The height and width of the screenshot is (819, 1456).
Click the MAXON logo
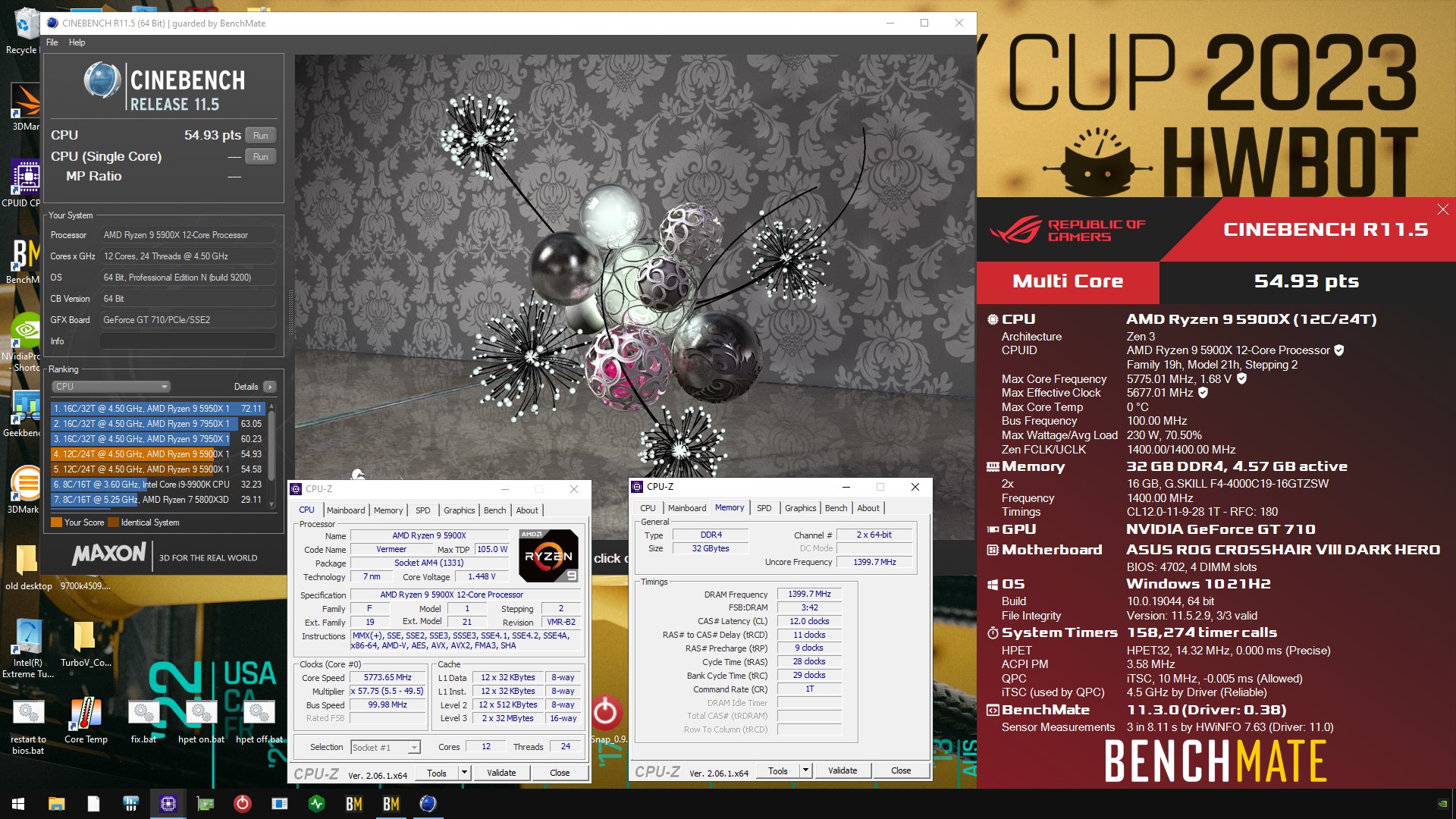tap(109, 554)
